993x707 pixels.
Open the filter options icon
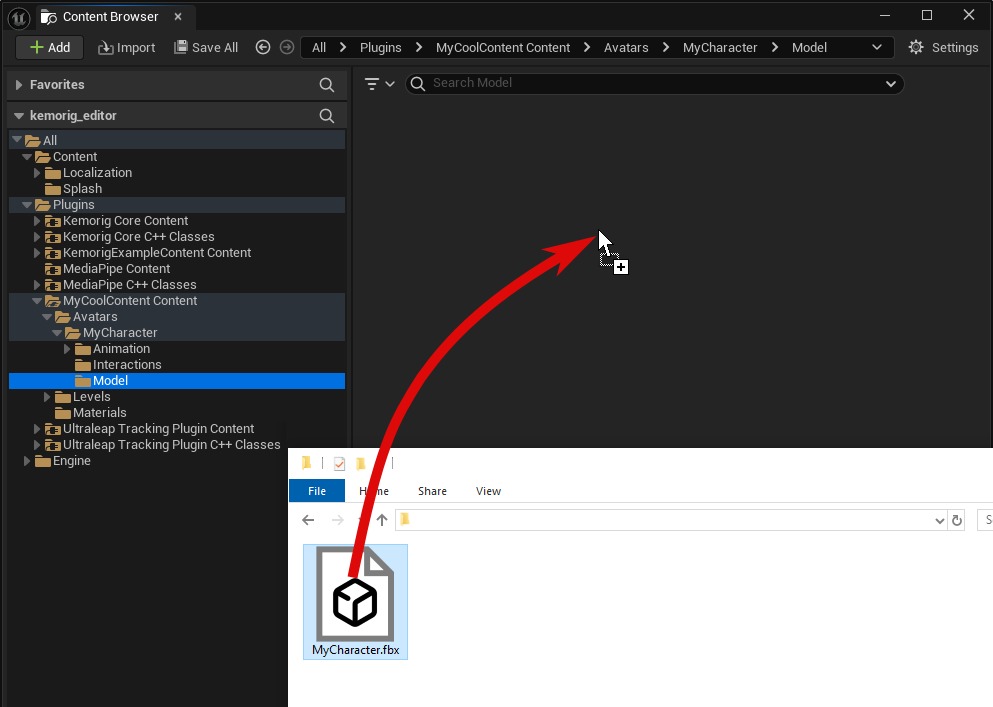point(378,84)
